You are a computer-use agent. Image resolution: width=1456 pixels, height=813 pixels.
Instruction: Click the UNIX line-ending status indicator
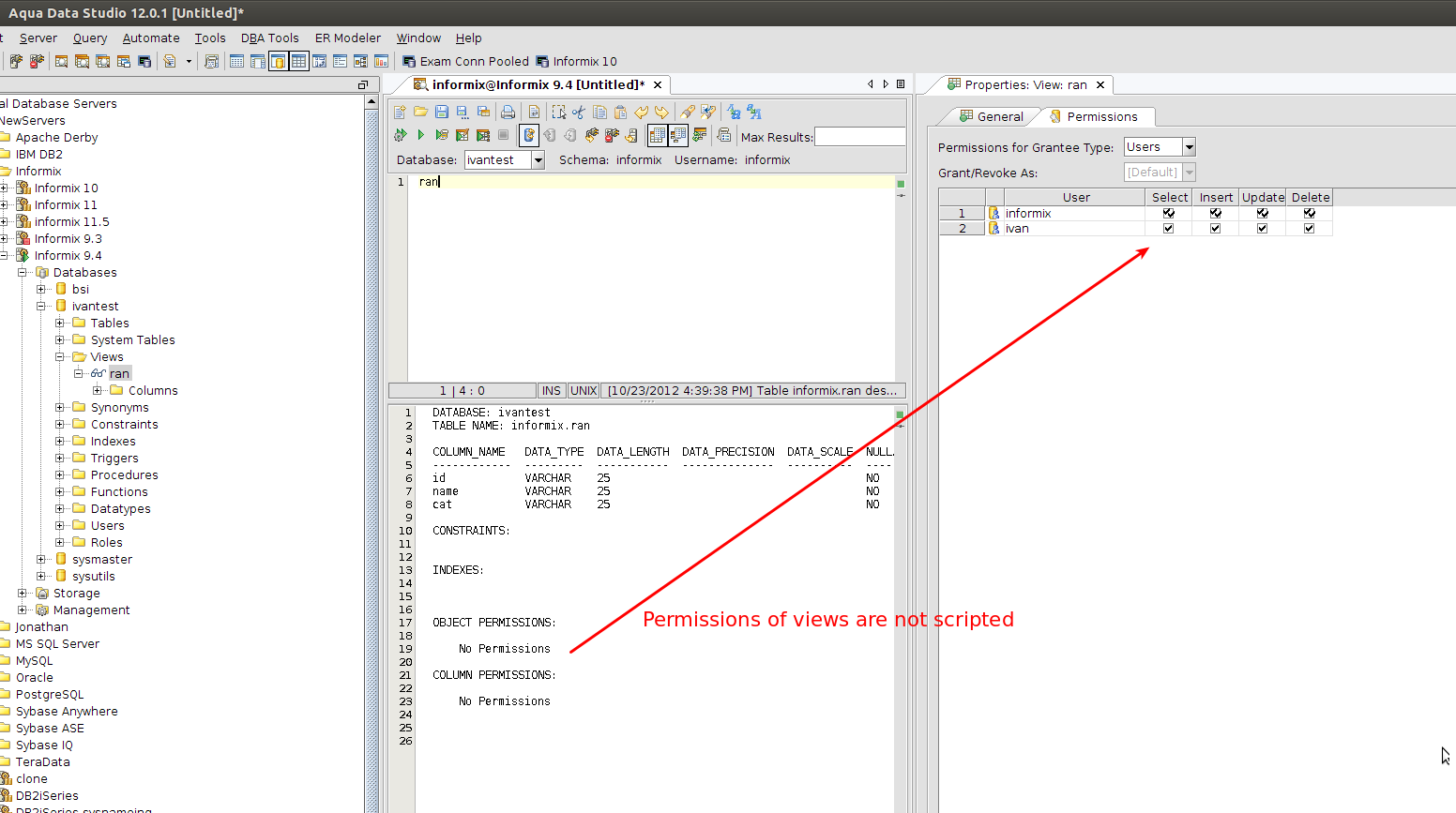(584, 390)
